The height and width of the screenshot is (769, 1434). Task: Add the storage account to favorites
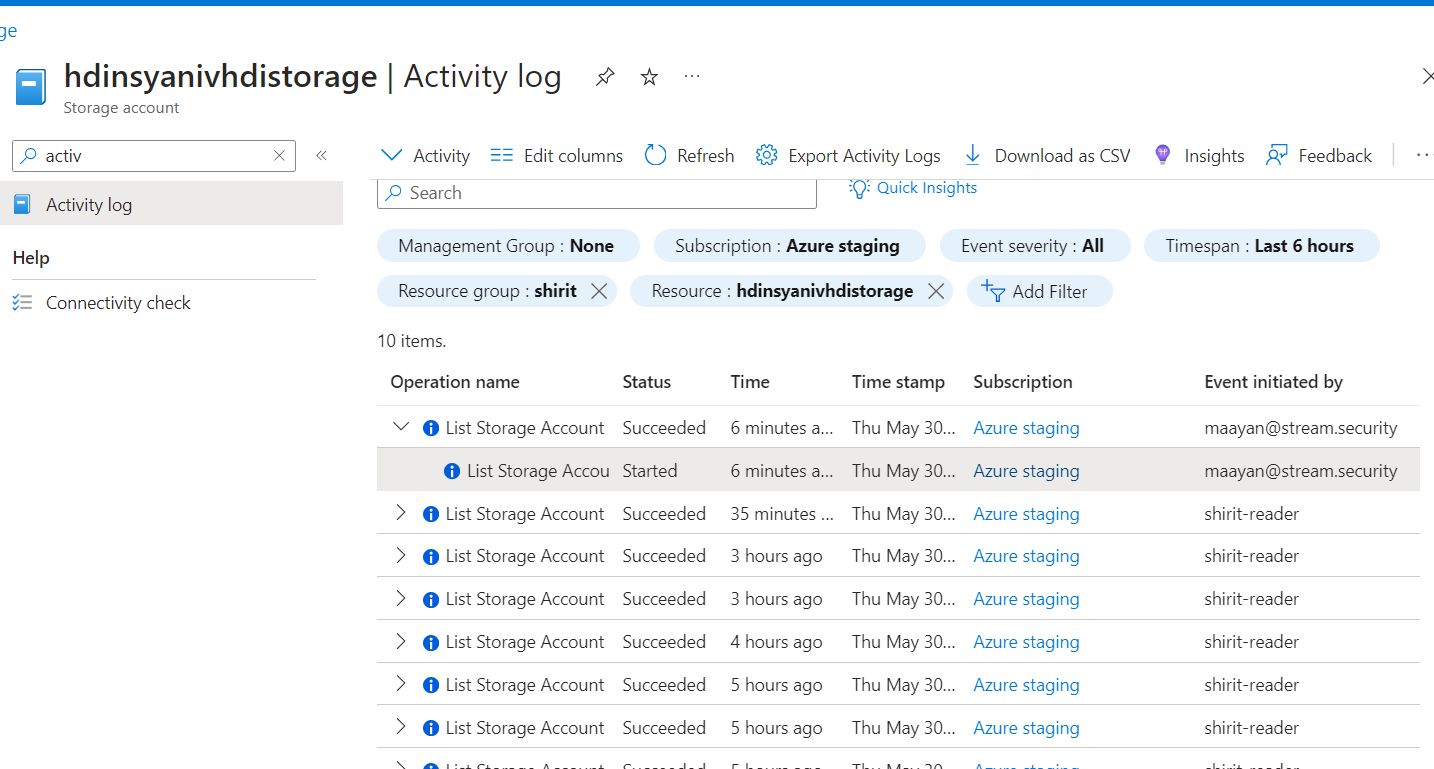pyautogui.click(x=649, y=77)
